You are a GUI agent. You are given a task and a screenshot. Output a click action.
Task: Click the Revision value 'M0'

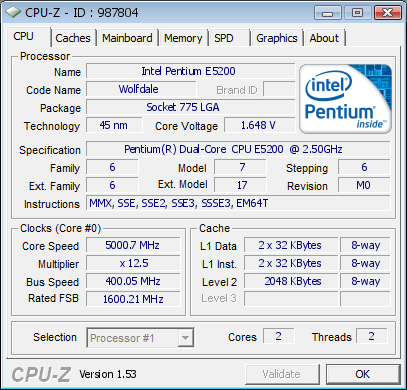364,185
